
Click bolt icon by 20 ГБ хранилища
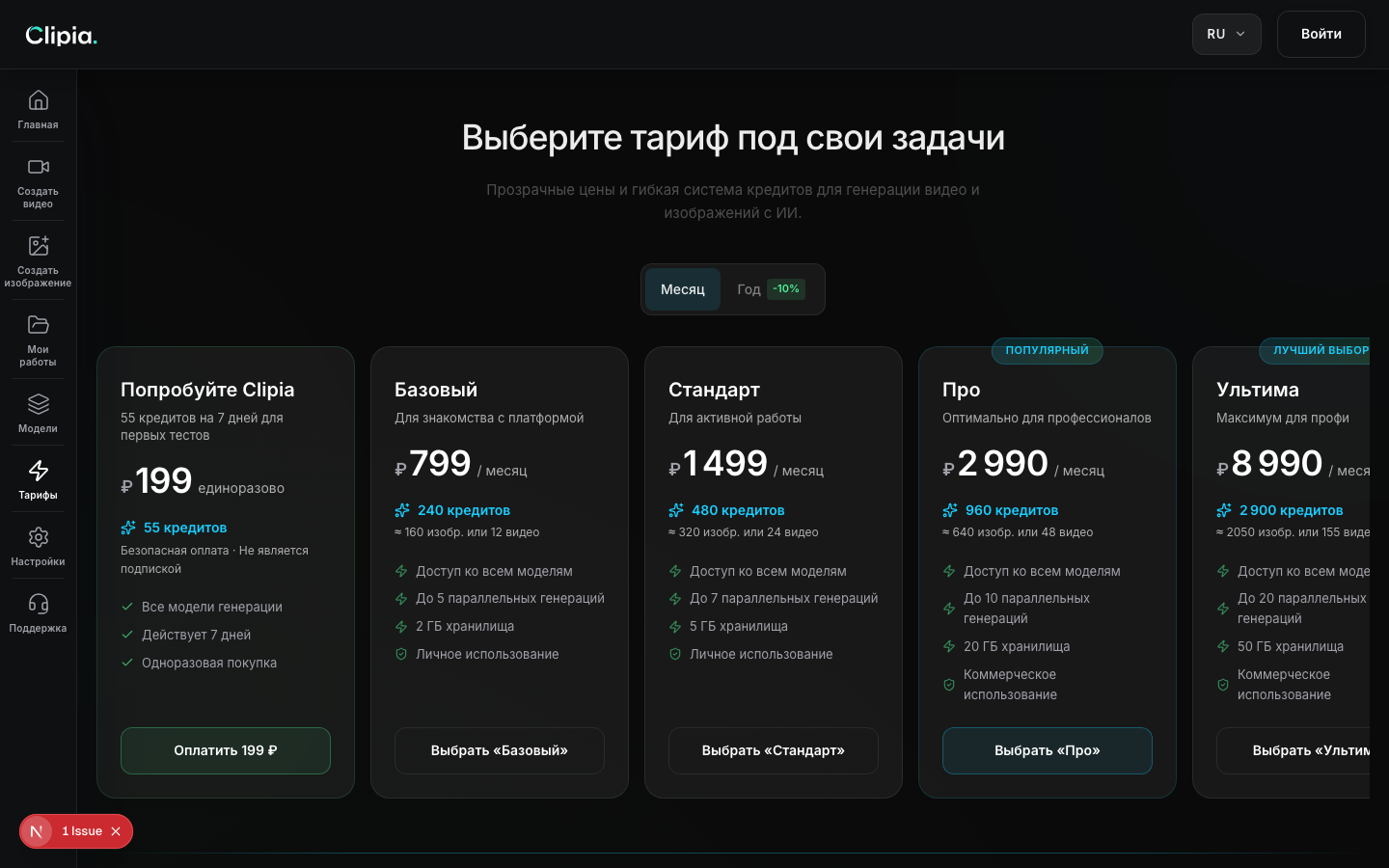pos(949,646)
